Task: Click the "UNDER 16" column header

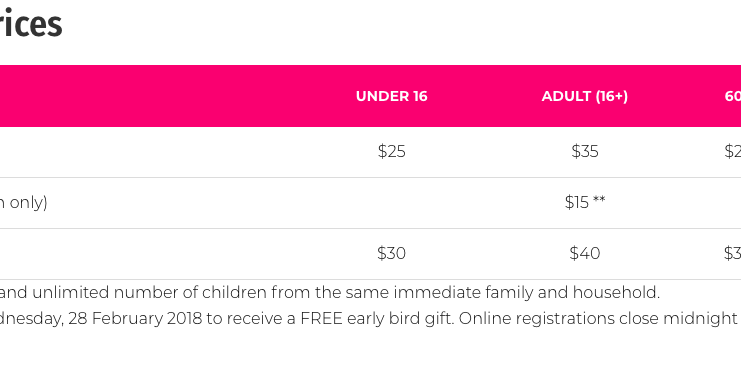Action: (x=391, y=96)
